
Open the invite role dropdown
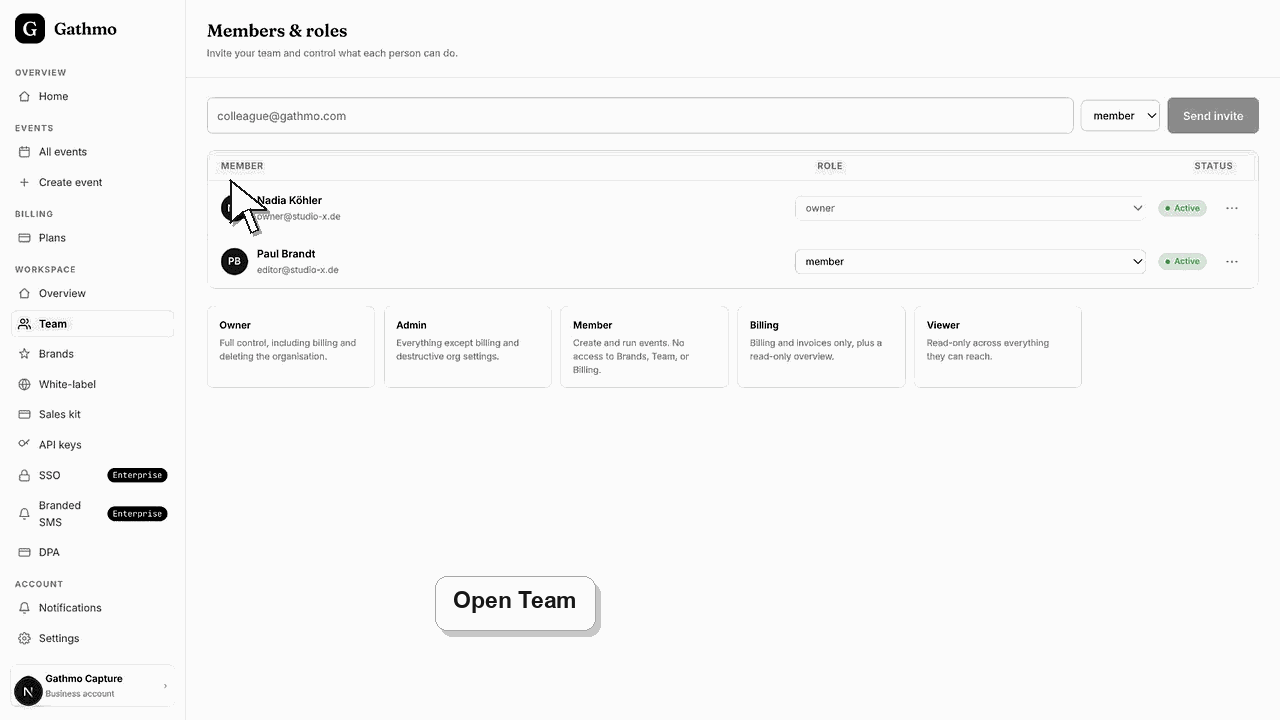1120,116
